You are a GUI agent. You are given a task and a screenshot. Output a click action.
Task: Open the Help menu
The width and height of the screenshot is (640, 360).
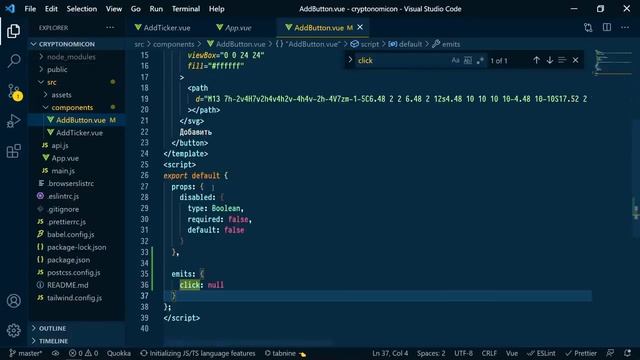(x=217, y=9)
